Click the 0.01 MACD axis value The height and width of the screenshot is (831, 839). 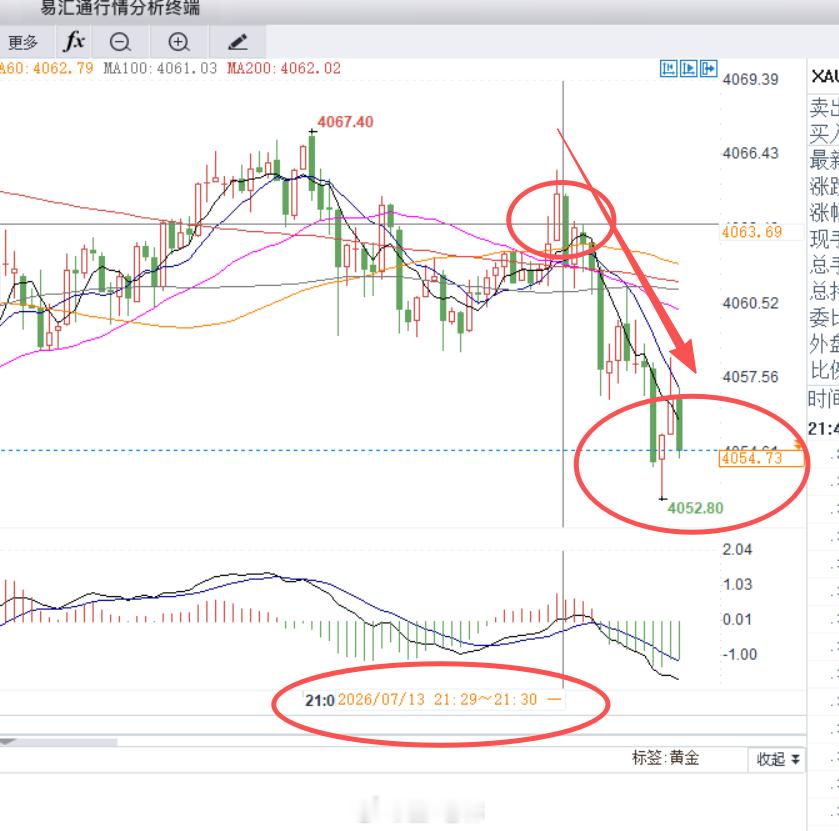pos(737,619)
